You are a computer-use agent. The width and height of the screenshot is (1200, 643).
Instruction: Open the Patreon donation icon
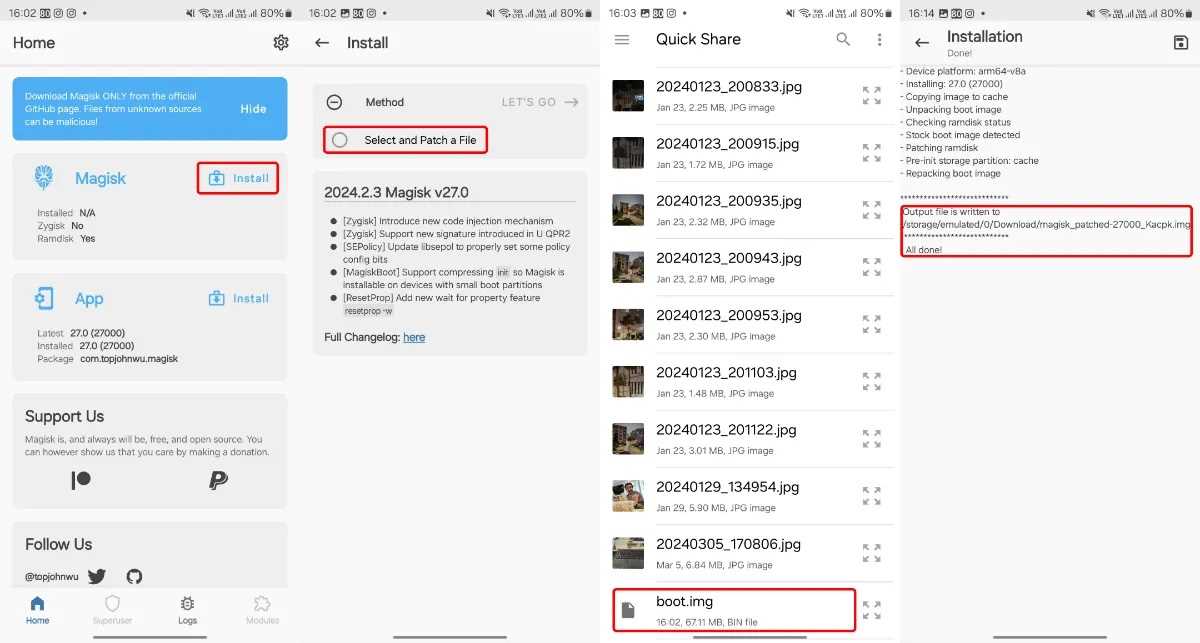(x=81, y=481)
